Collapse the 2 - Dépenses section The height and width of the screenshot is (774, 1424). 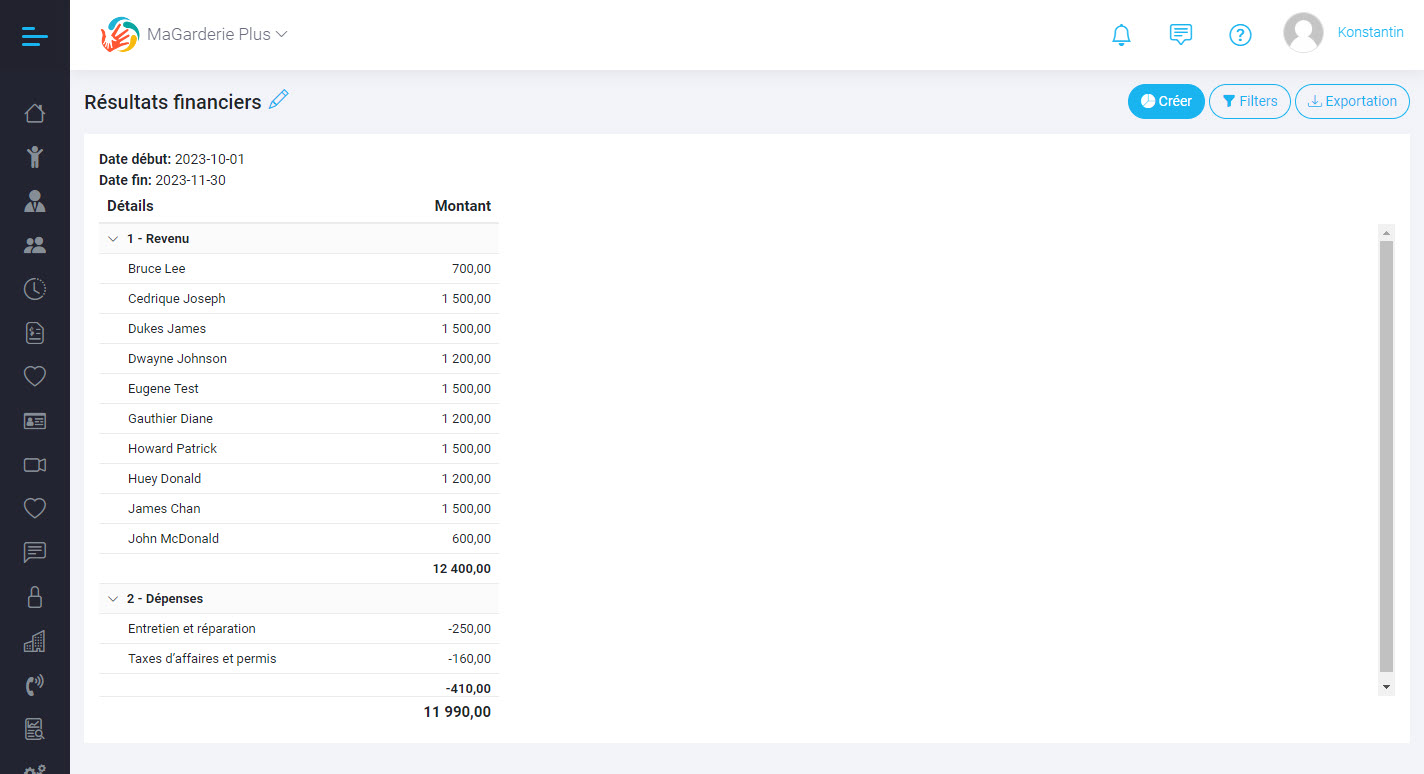point(113,598)
